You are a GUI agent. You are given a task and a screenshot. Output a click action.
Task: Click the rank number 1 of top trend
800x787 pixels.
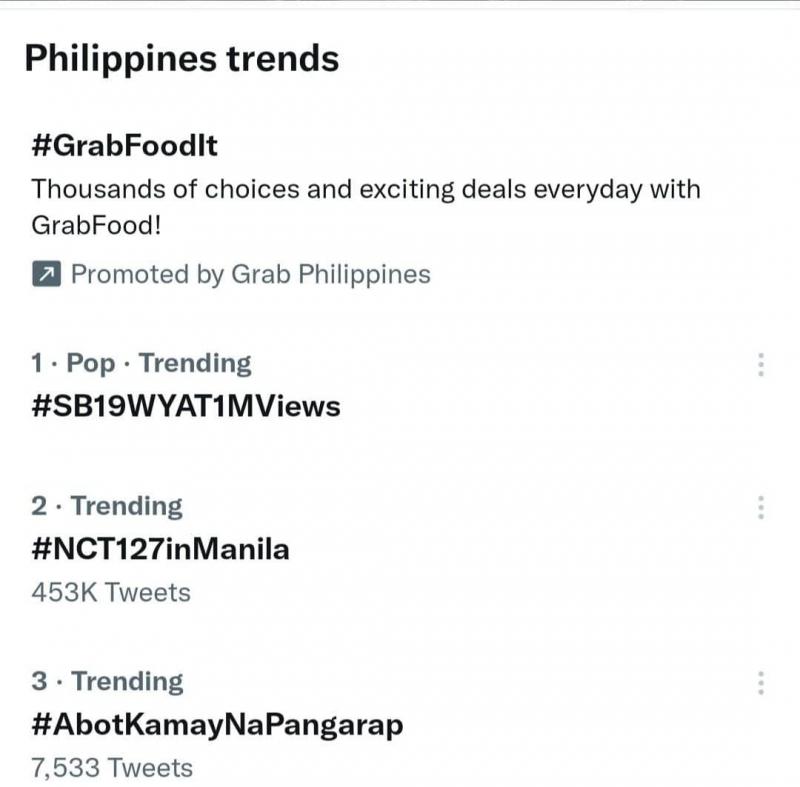tap(38, 363)
